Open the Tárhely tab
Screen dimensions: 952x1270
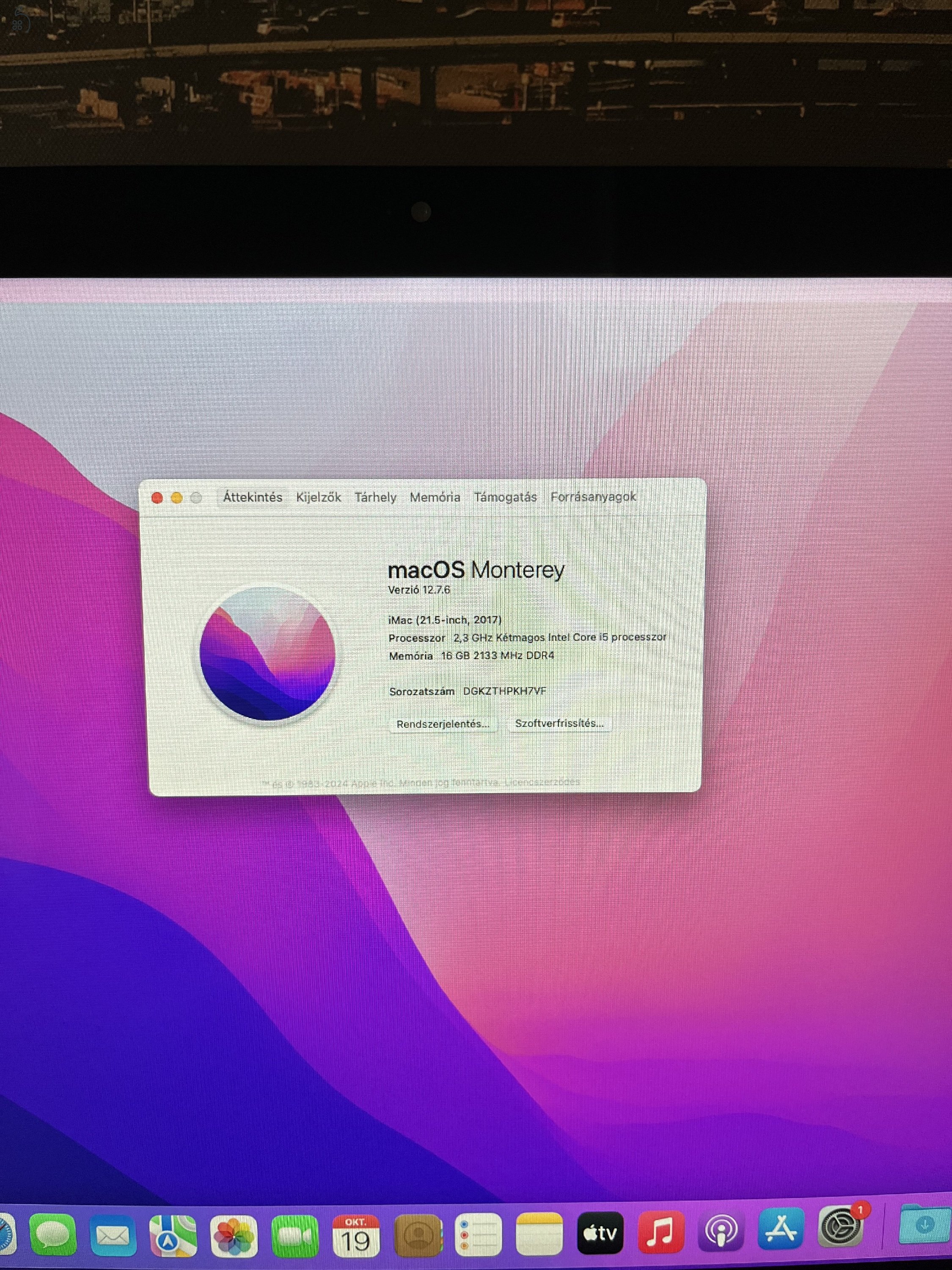(x=375, y=497)
